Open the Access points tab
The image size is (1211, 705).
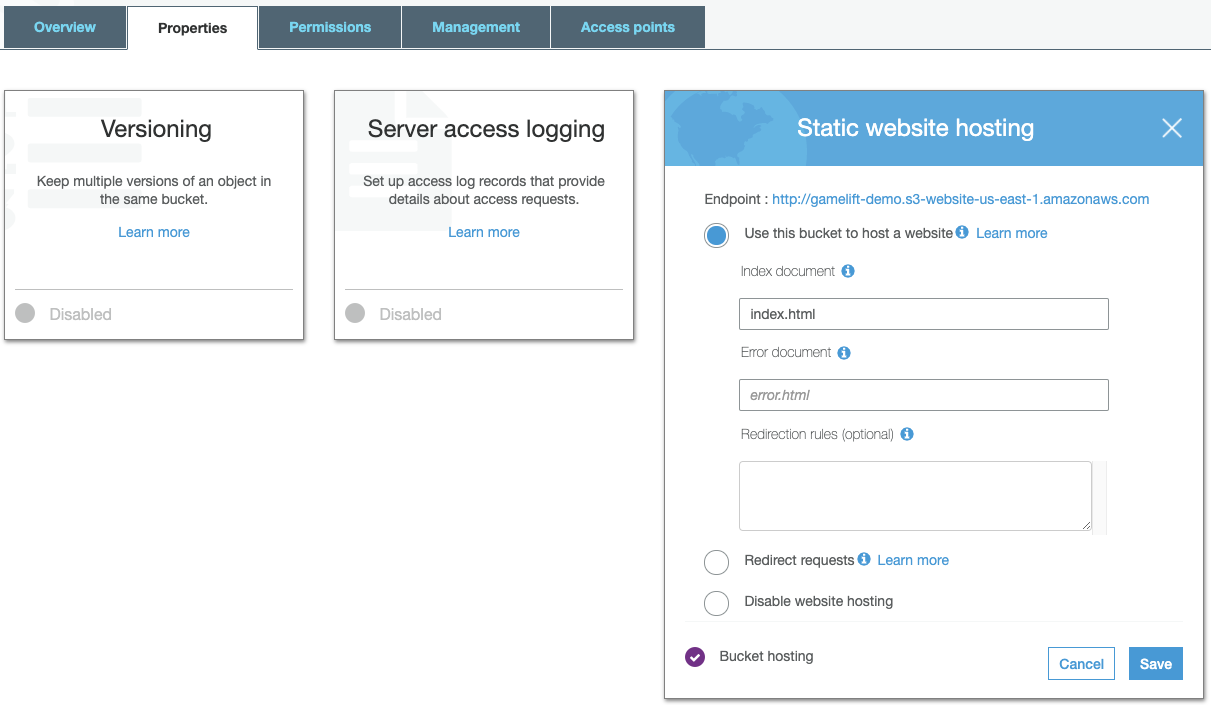point(628,27)
